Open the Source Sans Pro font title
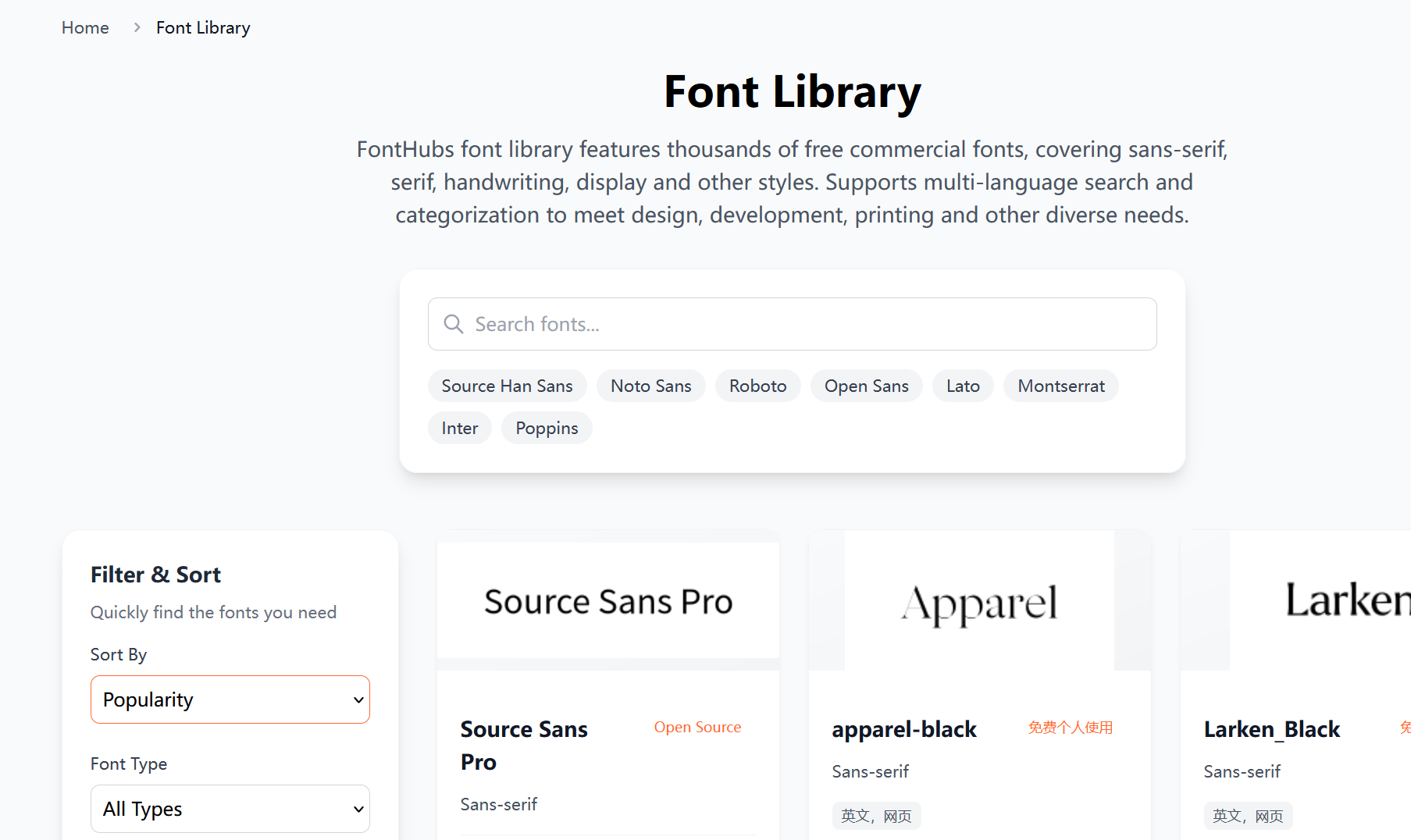The image size is (1411, 840). click(x=524, y=746)
